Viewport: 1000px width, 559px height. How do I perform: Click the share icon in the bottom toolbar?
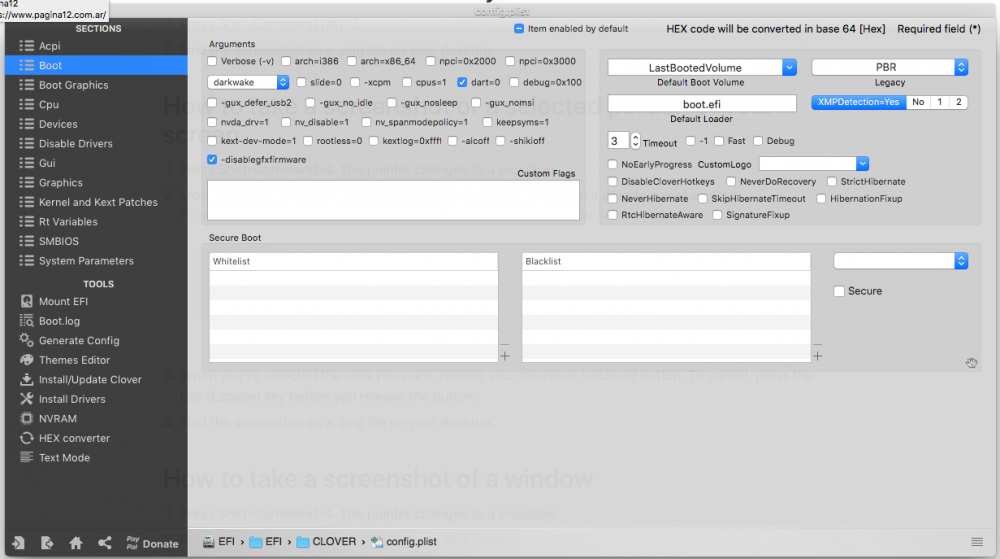pyautogui.click(x=105, y=543)
